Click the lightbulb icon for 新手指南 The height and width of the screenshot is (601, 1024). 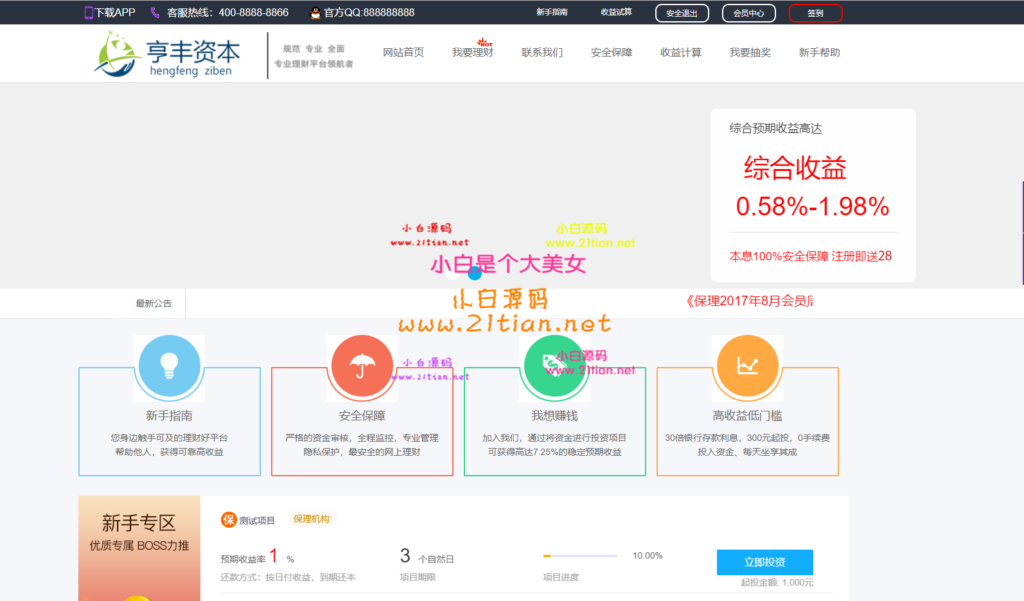pos(170,367)
